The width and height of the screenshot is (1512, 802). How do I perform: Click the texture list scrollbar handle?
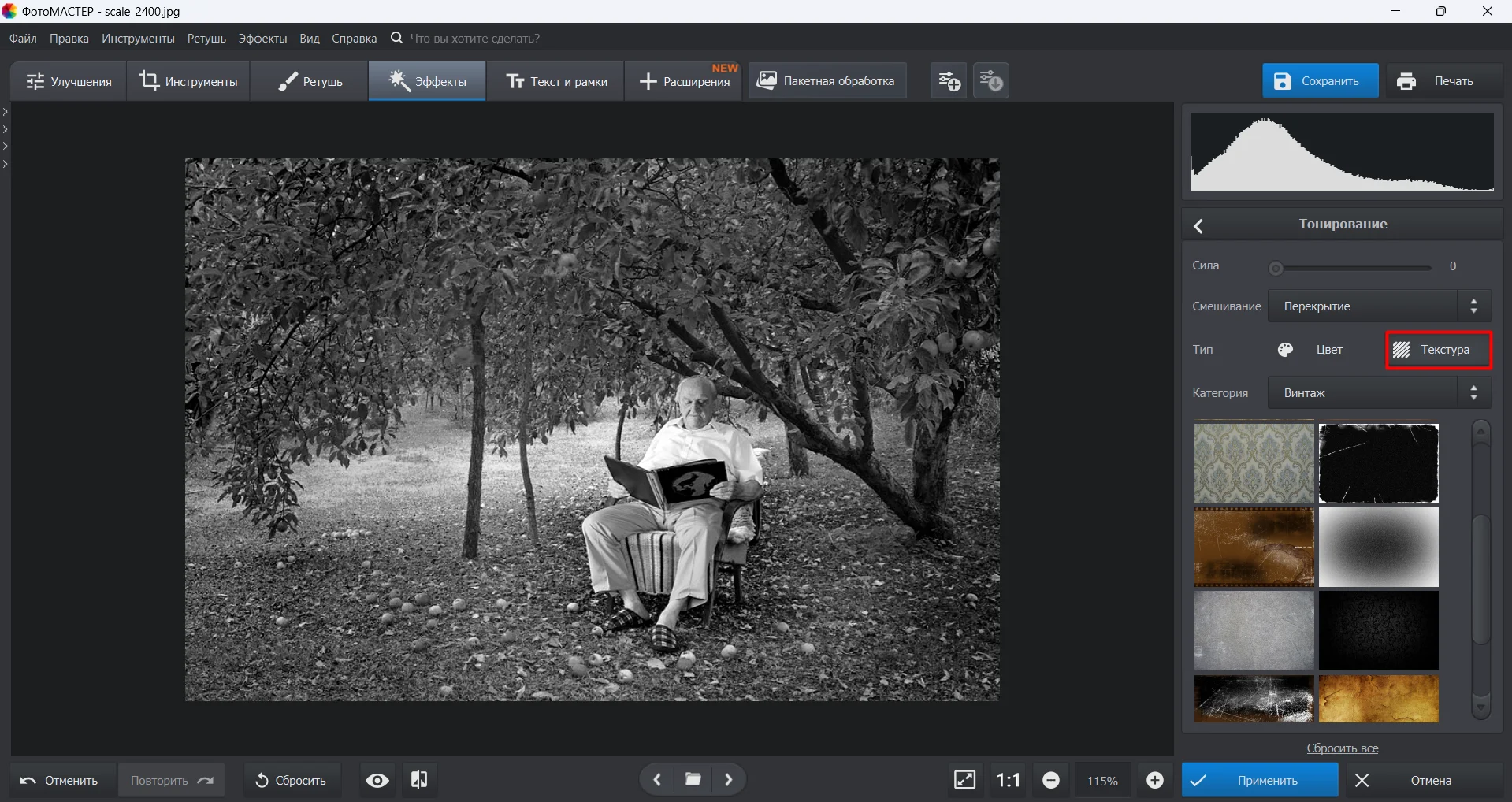pos(1480,580)
